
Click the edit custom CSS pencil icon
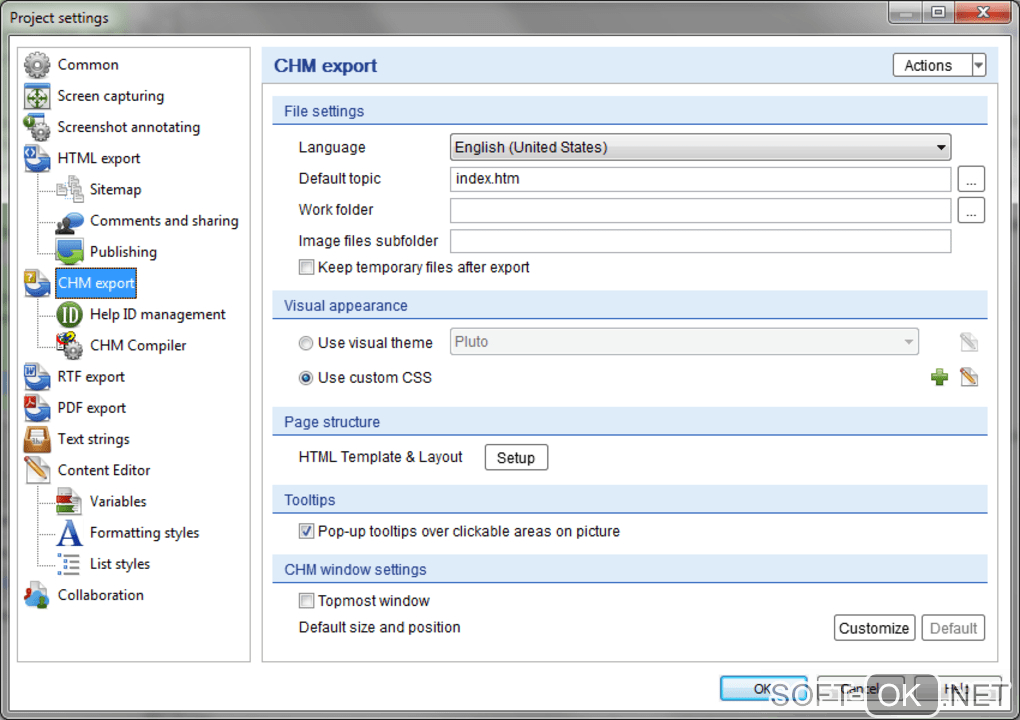point(968,378)
